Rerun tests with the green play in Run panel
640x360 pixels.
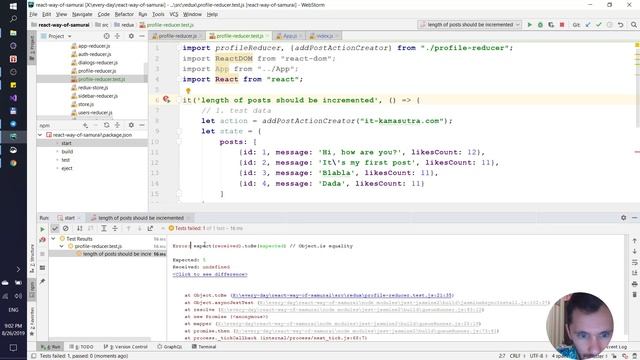point(42,229)
